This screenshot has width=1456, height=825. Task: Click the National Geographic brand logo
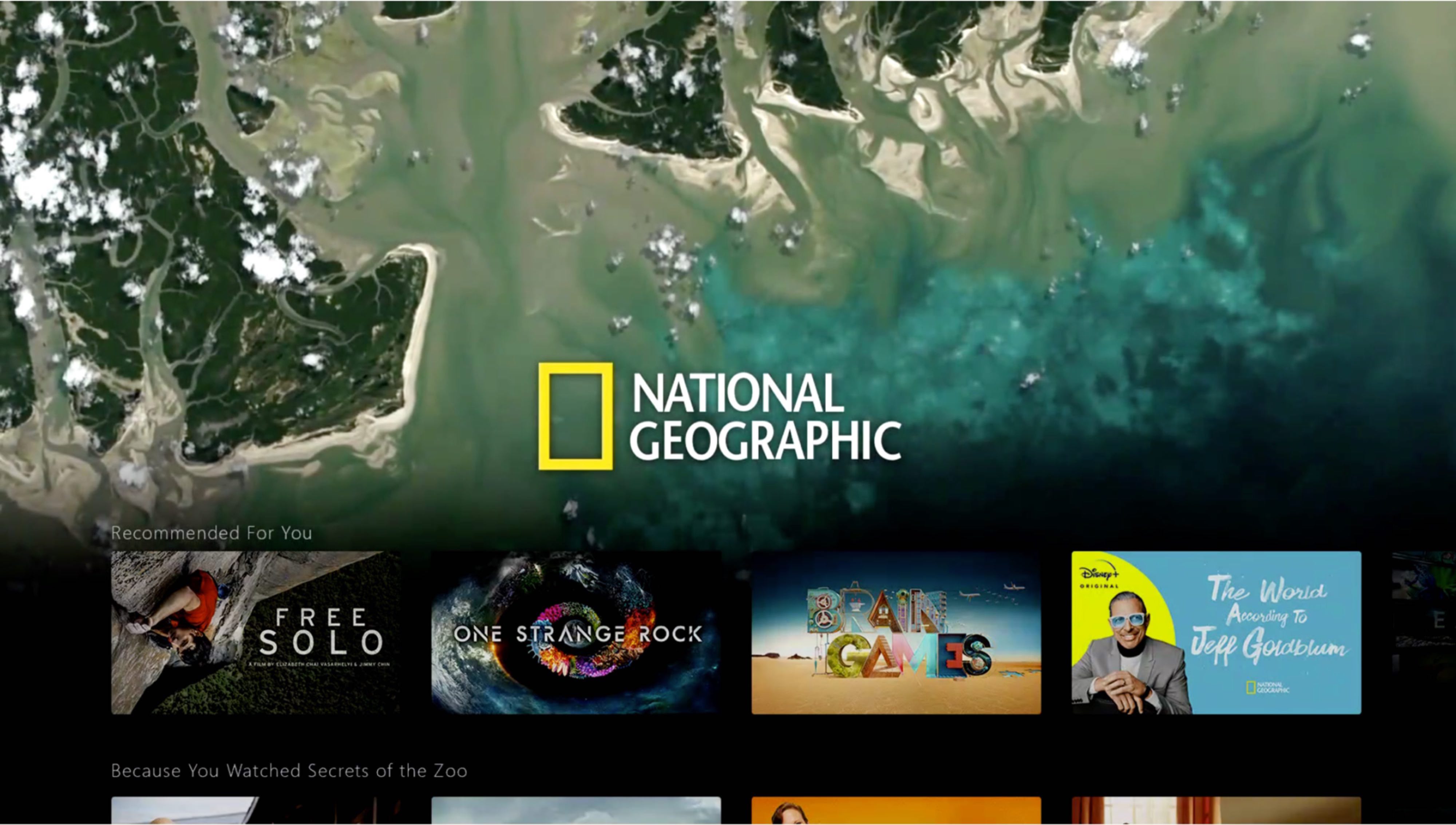[x=720, y=417]
